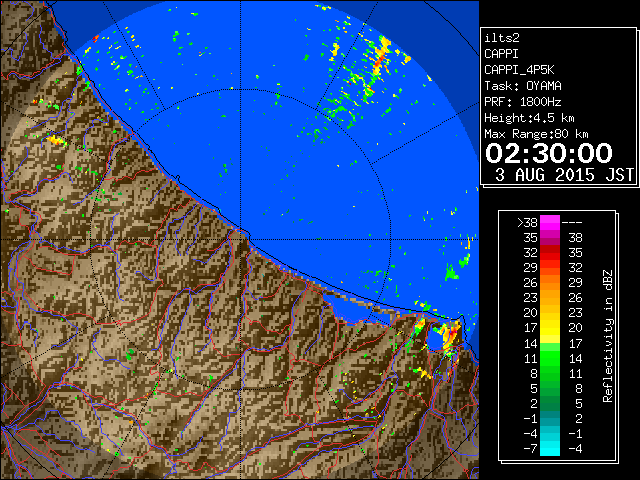Screen dimensions: 640x480
Task: Click the 'ilts2' label in info box
Action: tap(502, 38)
